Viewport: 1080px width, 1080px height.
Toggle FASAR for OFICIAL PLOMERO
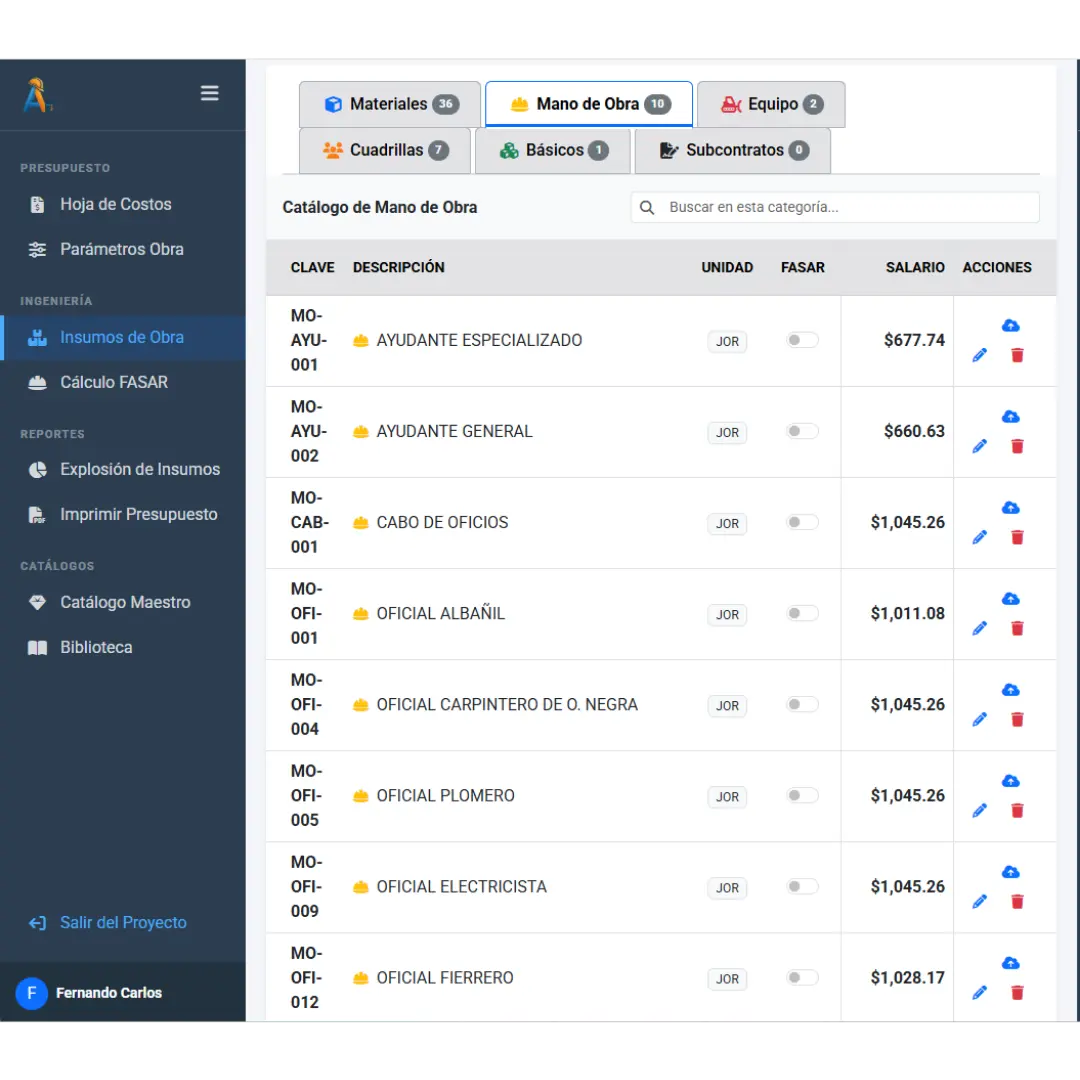coord(802,796)
